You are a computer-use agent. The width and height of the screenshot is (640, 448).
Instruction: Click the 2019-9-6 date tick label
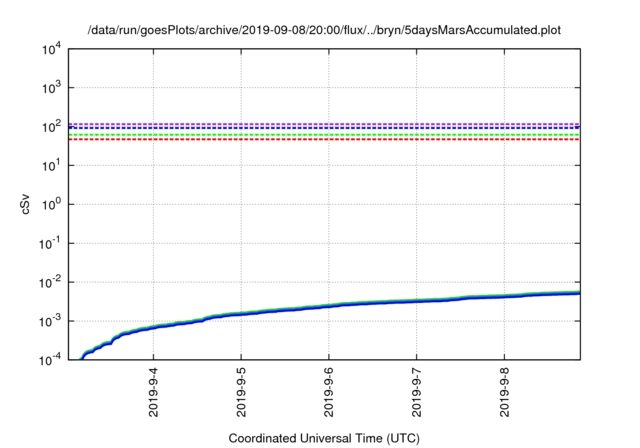(x=329, y=392)
